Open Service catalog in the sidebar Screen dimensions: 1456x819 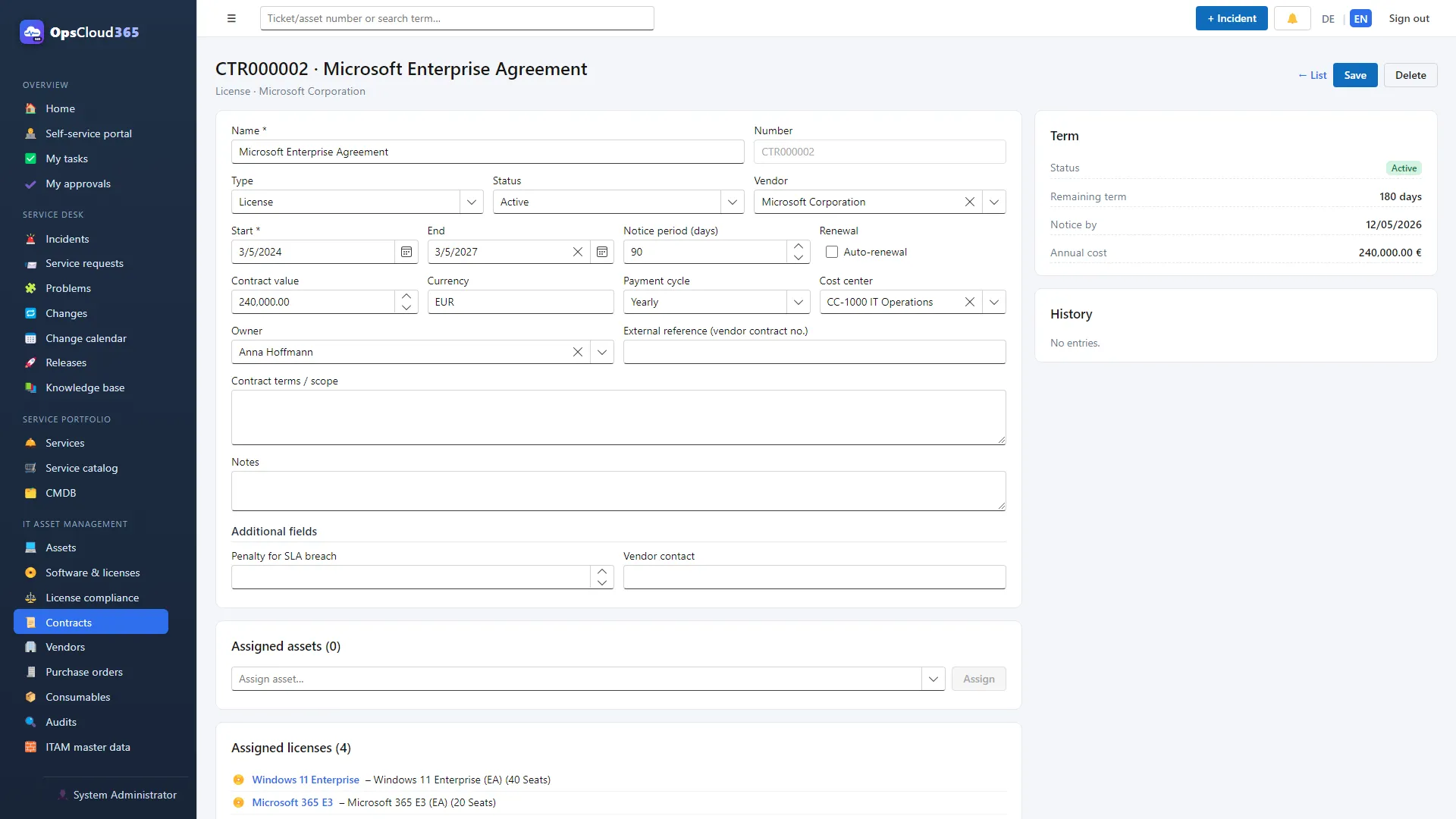(91, 468)
